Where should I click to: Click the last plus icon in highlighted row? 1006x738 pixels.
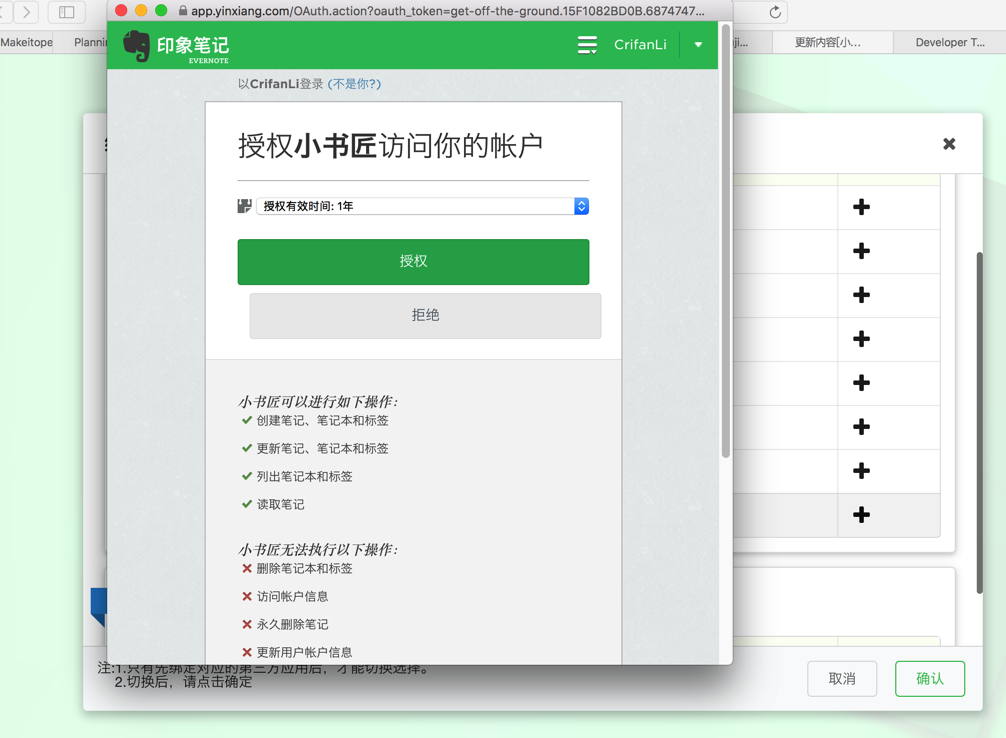tap(861, 515)
